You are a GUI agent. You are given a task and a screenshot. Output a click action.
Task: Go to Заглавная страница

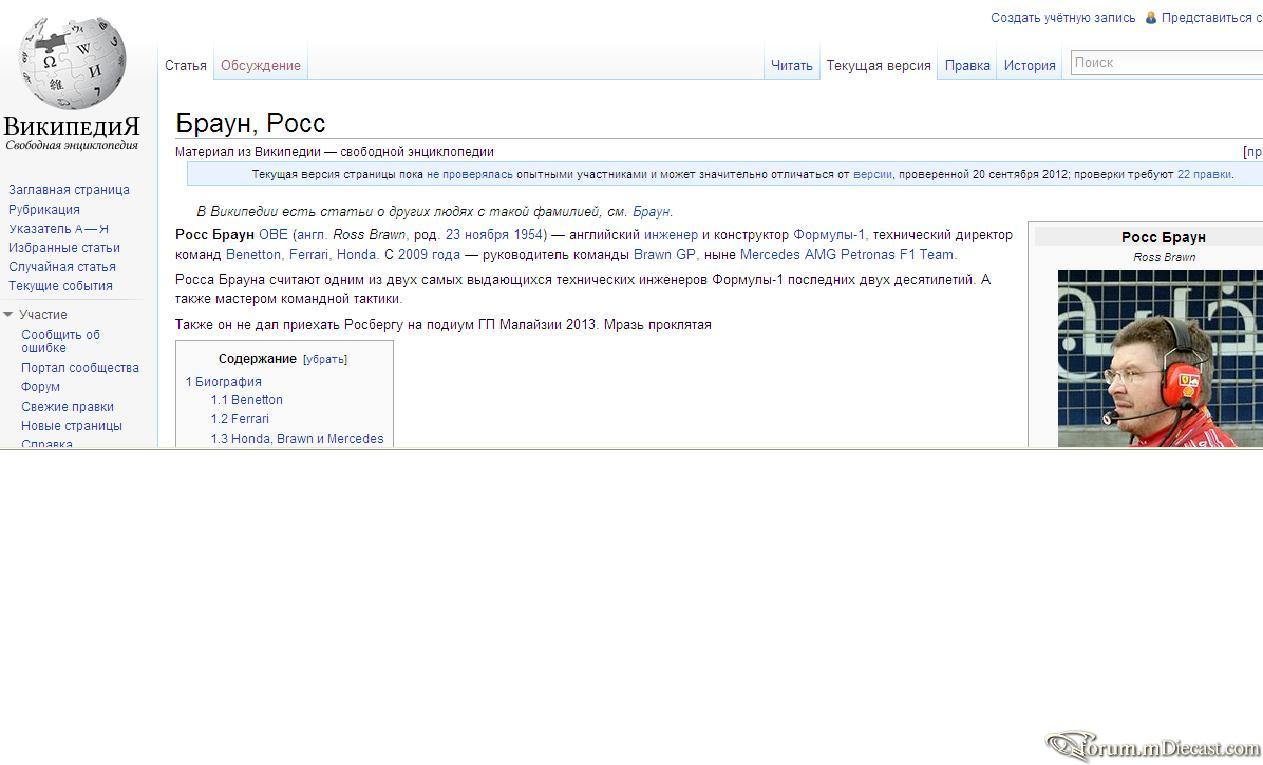(x=69, y=190)
